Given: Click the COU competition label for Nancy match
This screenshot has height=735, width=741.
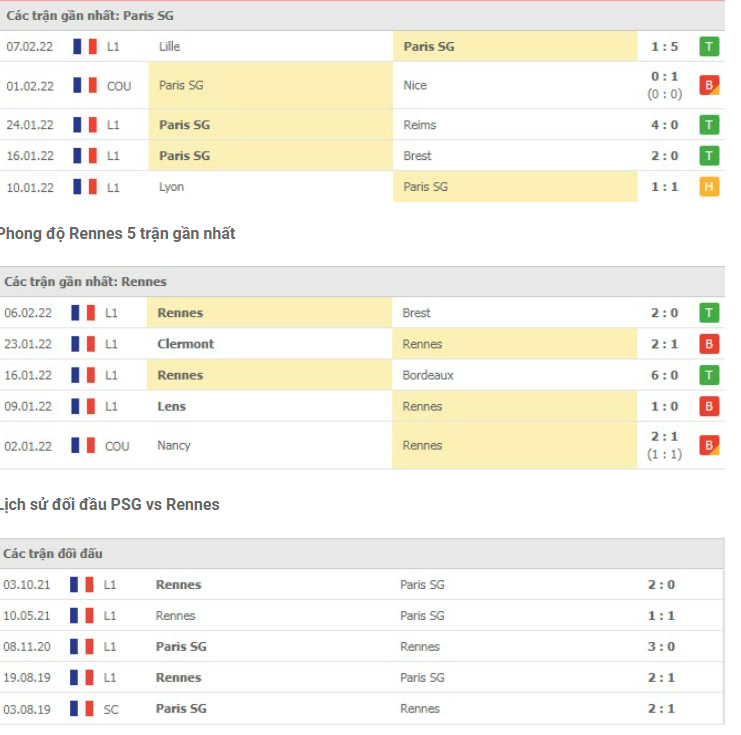Looking at the screenshot, I should click(117, 446).
